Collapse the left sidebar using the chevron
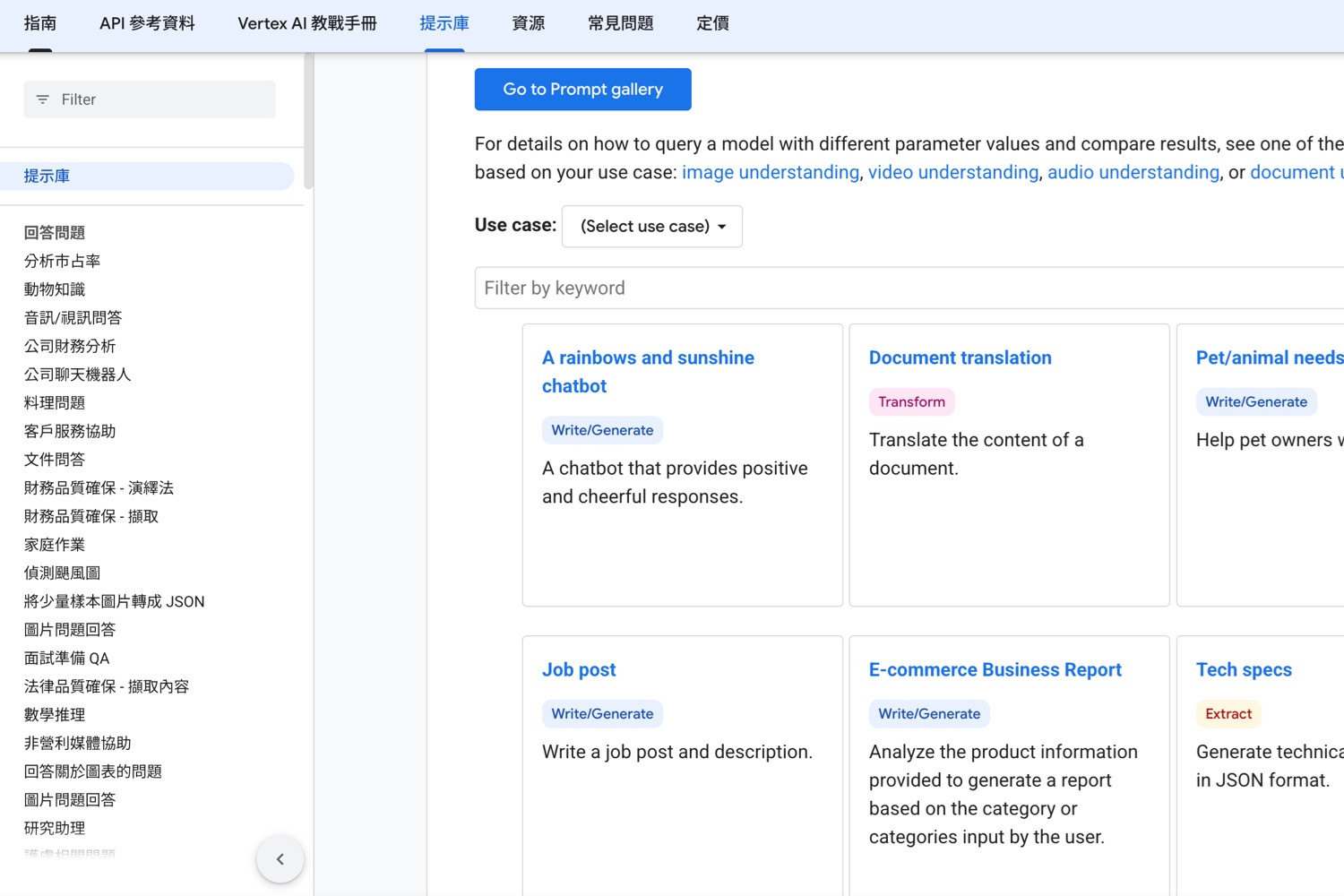Image resolution: width=1344 pixels, height=896 pixels. point(280,858)
